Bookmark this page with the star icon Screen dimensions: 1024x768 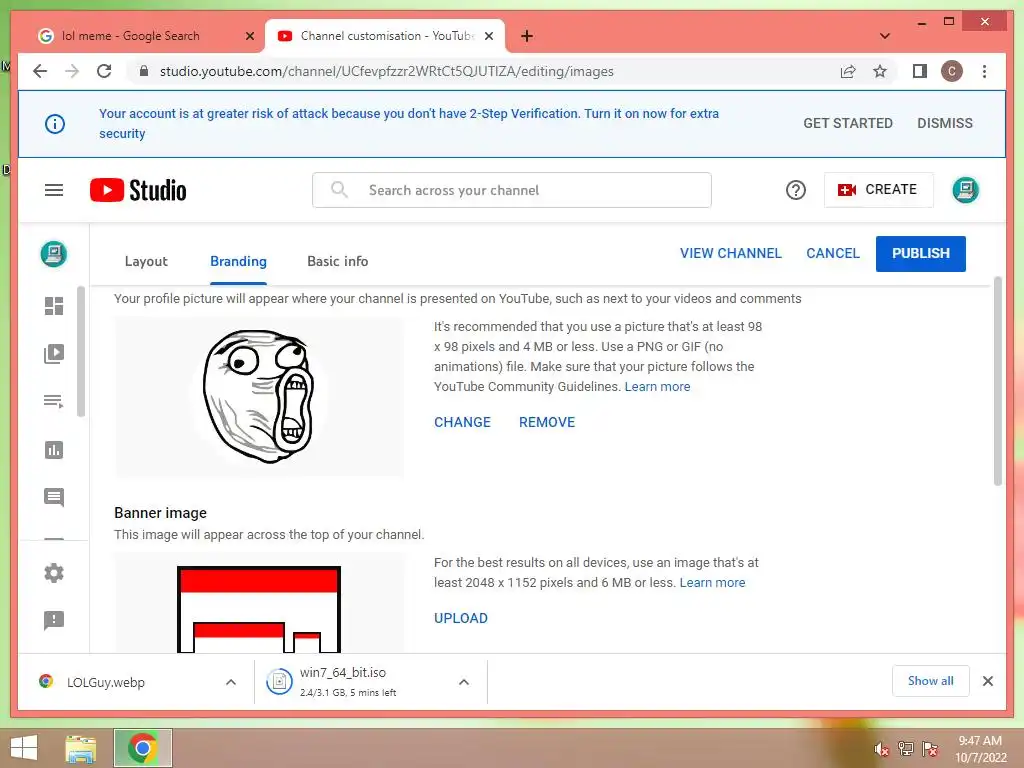880,71
